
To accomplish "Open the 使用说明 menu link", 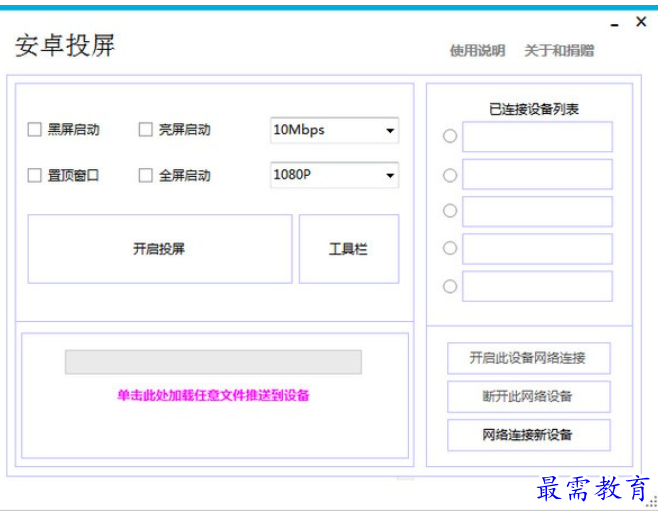I will tap(478, 51).
